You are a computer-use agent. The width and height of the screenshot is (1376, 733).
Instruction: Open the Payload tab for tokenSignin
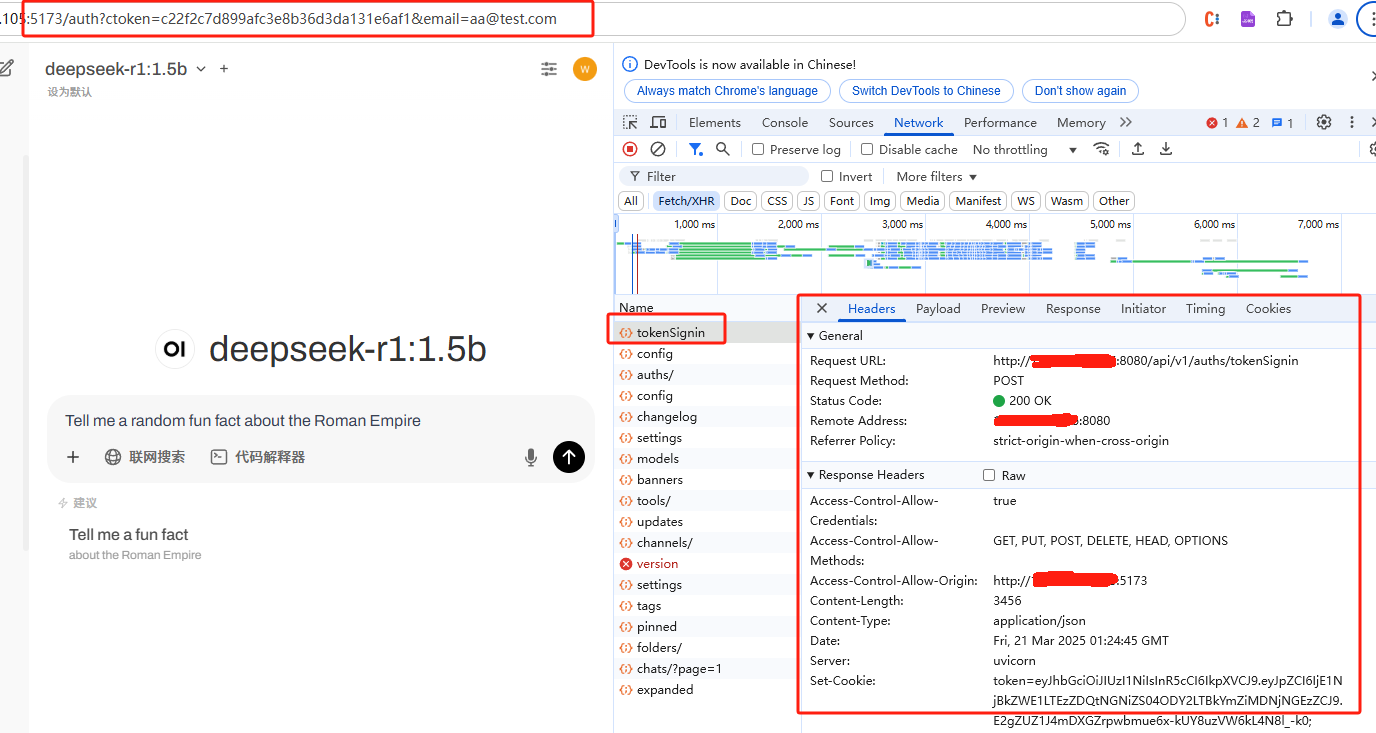click(x=937, y=308)
